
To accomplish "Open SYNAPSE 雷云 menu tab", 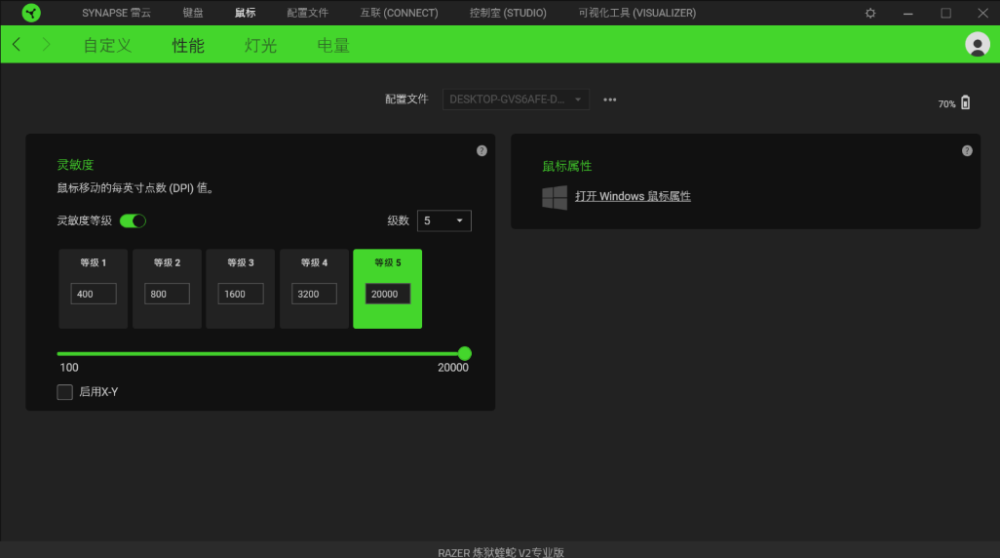I will [116, 13].
